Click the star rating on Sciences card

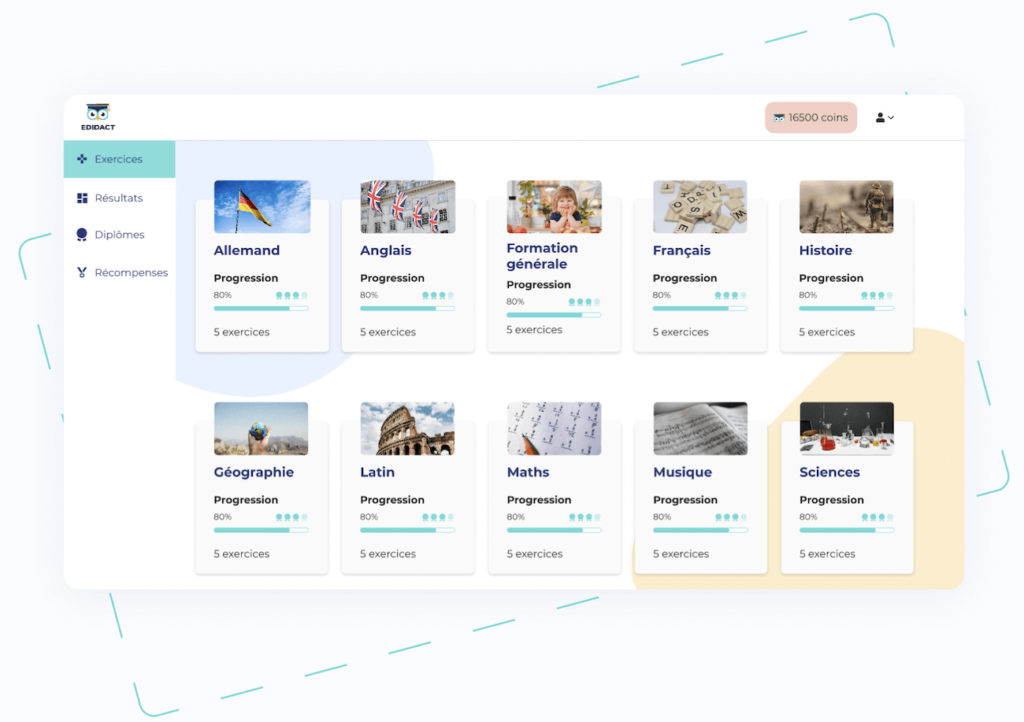tap(877, 518)
